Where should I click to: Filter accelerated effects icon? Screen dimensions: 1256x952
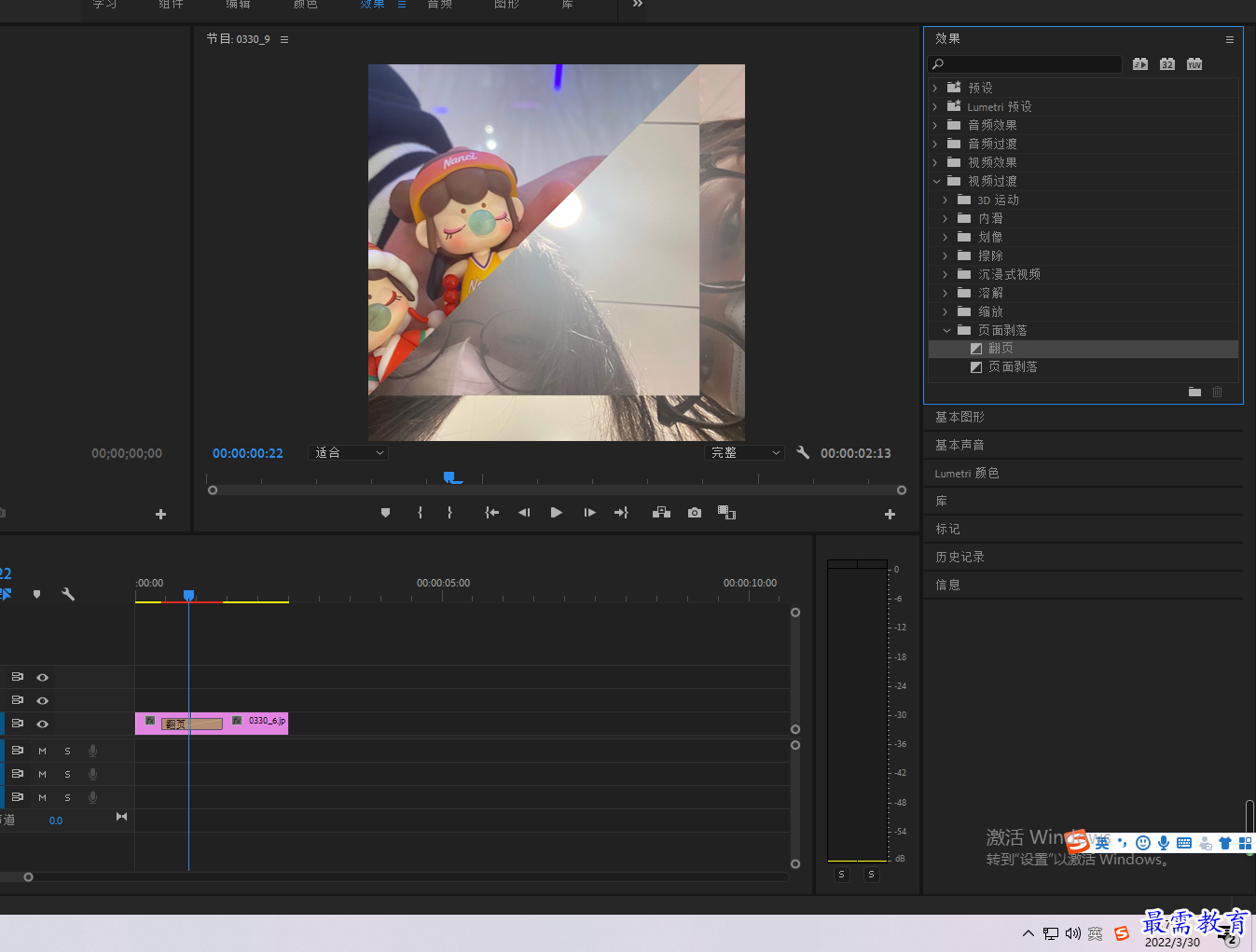pos(1140,64)
